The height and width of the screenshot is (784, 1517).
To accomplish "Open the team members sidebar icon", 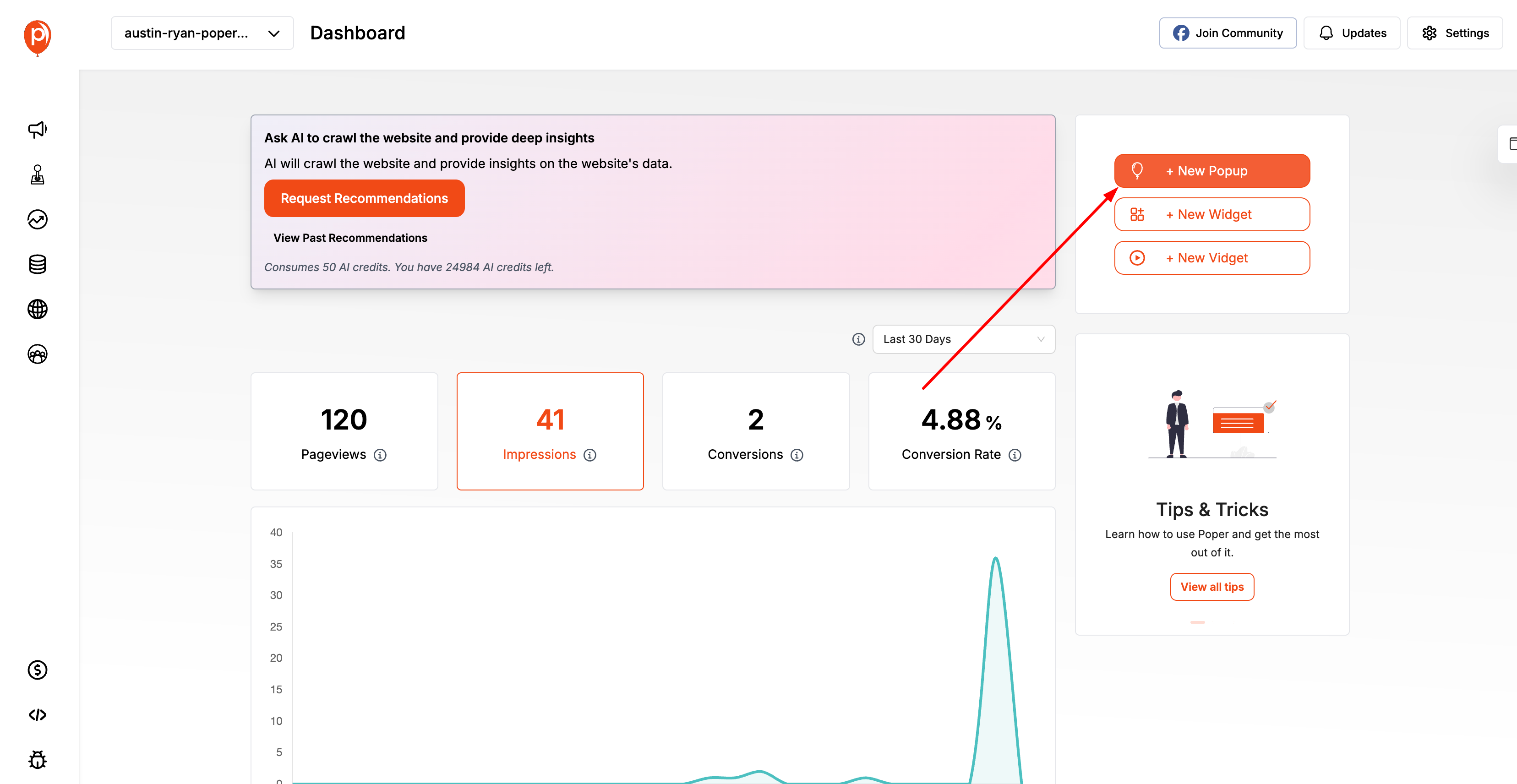I will [x=37, y=354].
